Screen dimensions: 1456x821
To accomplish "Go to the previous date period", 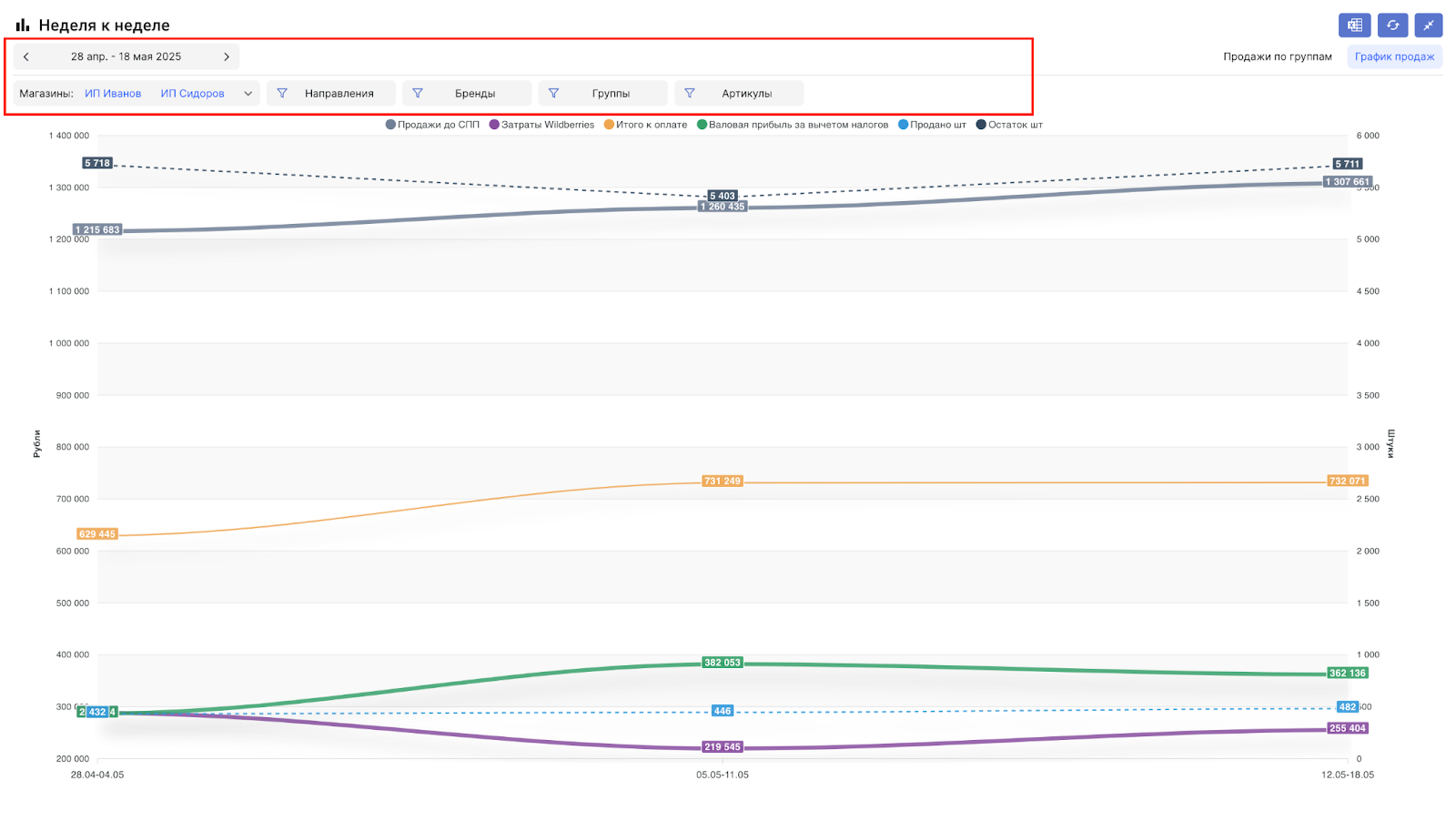I will click(26, 56).
